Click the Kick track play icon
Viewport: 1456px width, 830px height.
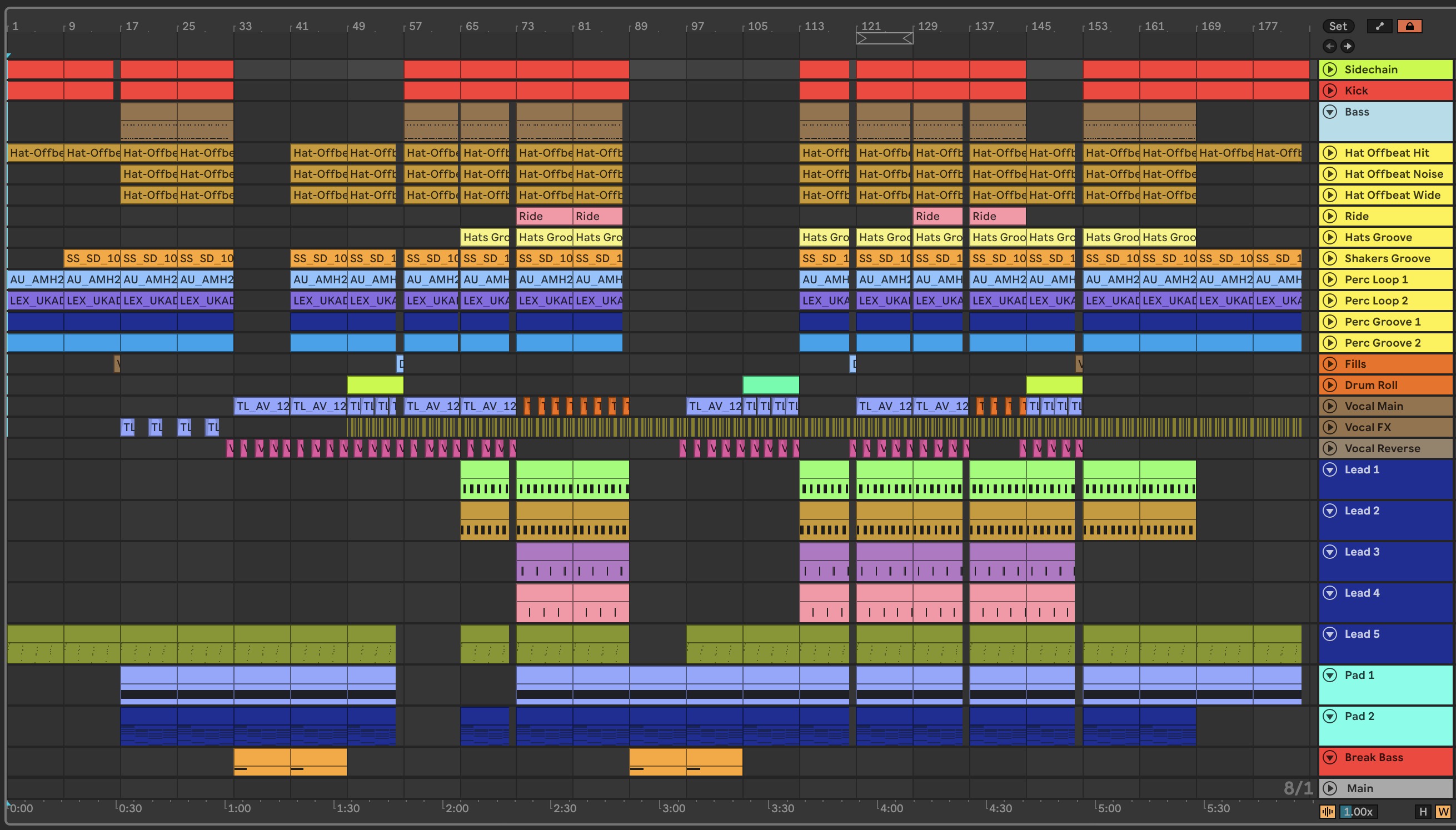tap(1330, 91)
